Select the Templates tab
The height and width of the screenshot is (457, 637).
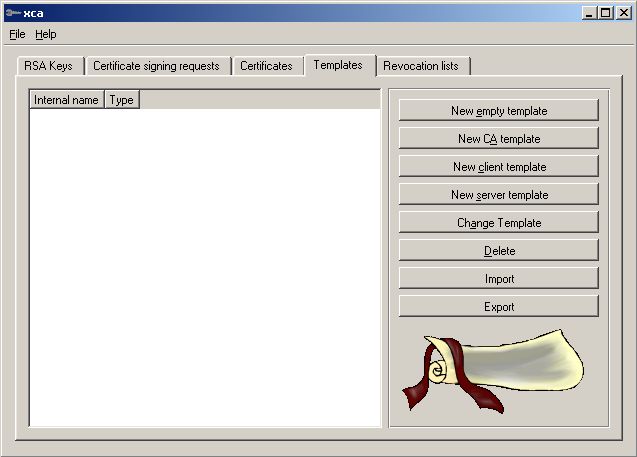click(x=338, y=65)
